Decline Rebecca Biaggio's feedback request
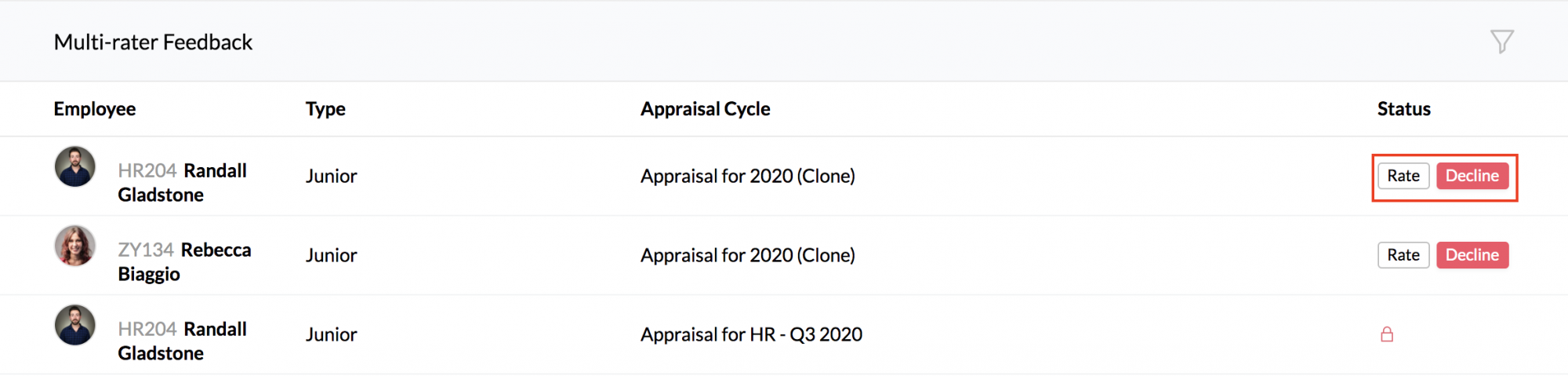1568x376 pixels. coord(1472,255)
